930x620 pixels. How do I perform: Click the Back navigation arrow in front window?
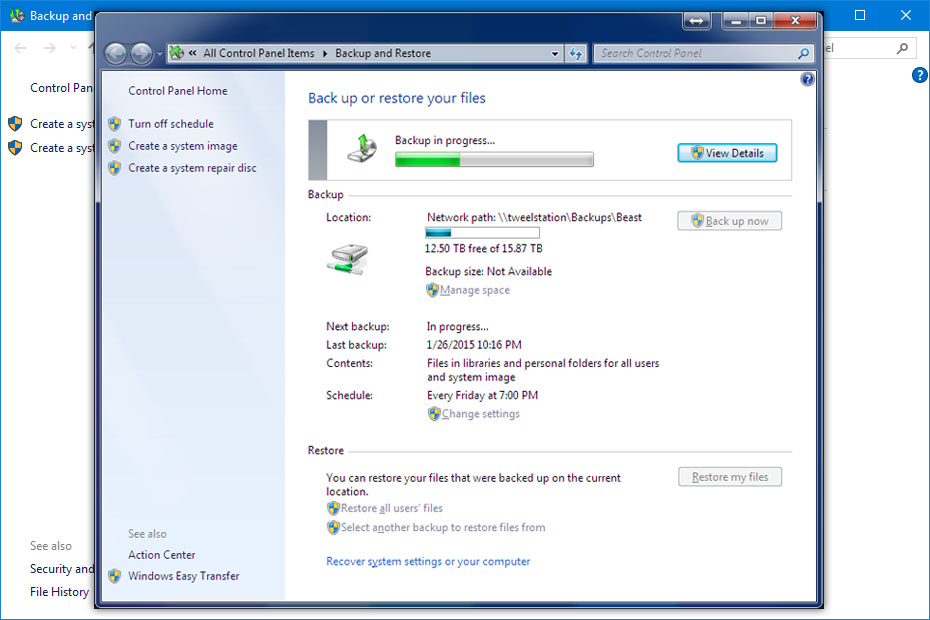tap(116, 54)
